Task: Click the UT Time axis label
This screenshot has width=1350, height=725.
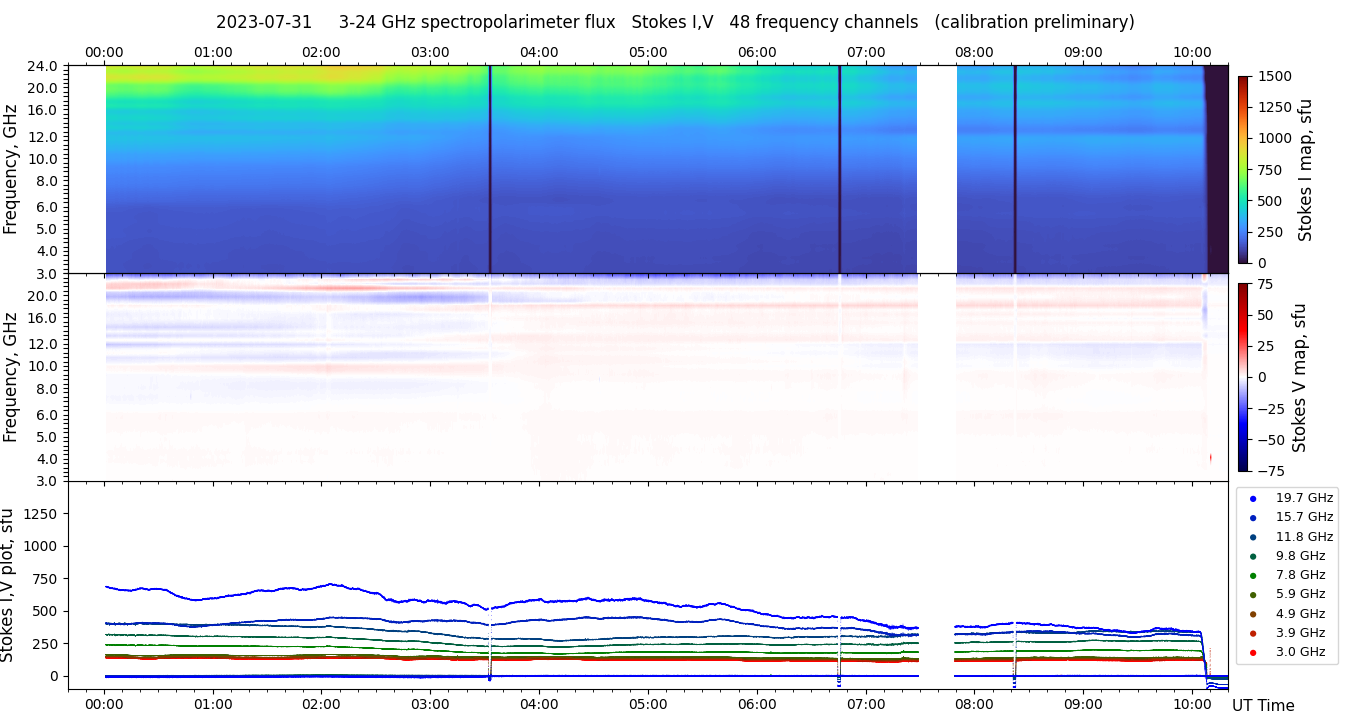Action: coord(1263,706)
